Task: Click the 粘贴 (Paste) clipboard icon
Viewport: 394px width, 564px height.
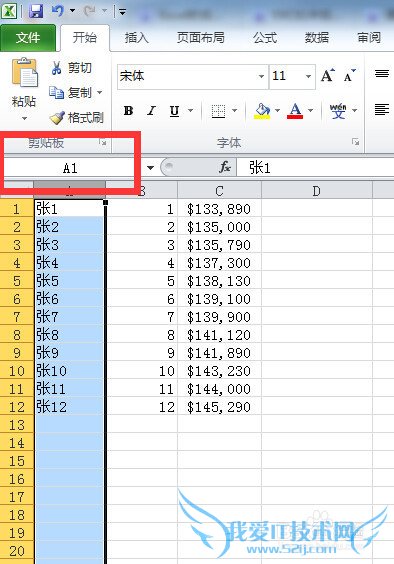Action: pyautogui.click(x=24, y=73)
